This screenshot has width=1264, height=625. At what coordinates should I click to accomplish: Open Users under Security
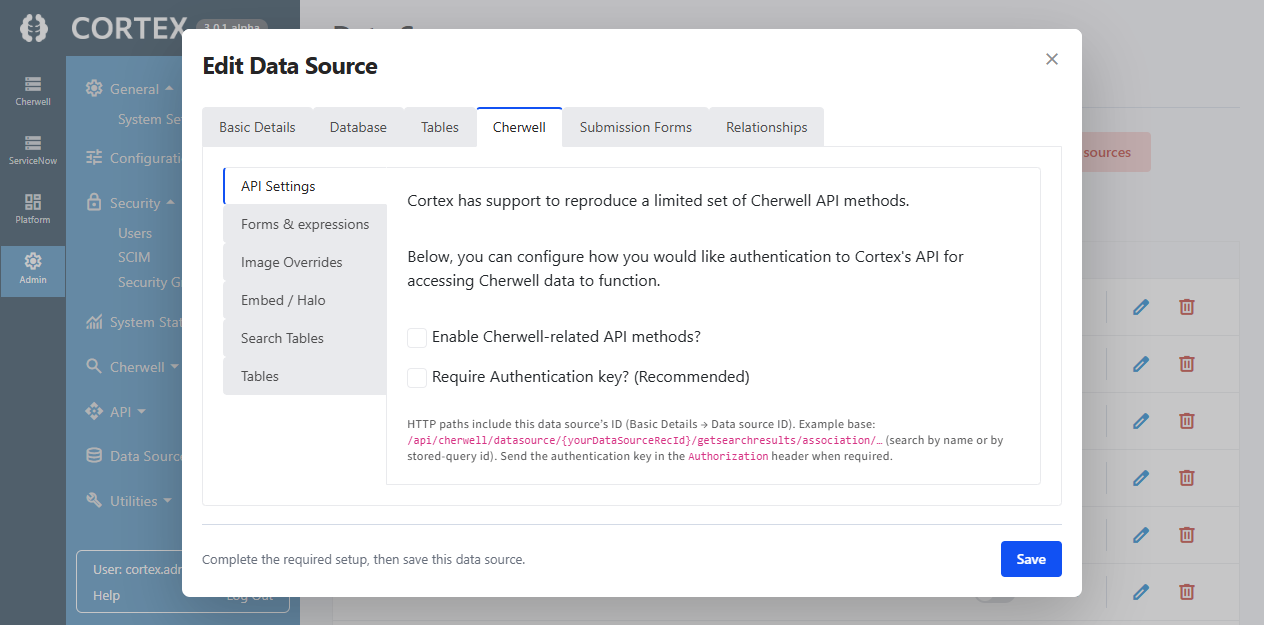tap(135, 233)
